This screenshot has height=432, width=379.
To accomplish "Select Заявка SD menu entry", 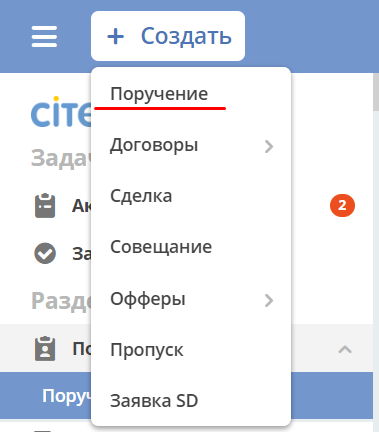I will click(191, 401).
